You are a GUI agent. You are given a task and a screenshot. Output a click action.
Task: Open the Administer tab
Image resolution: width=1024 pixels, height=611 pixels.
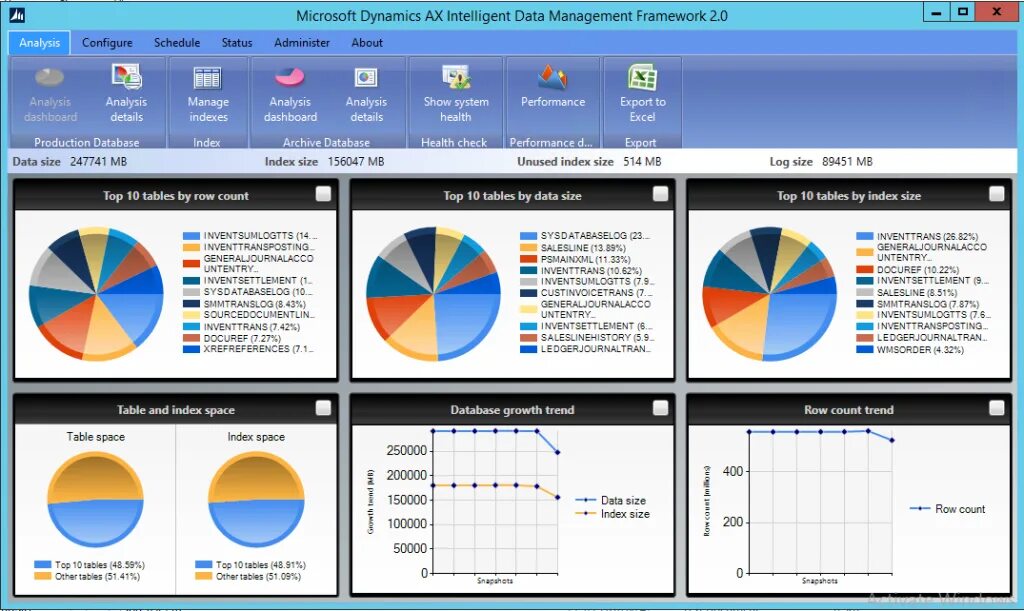302,42
